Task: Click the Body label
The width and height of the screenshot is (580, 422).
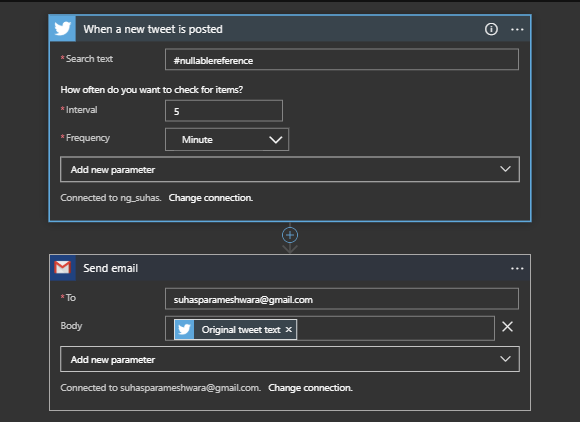Action: click(71, 326)
